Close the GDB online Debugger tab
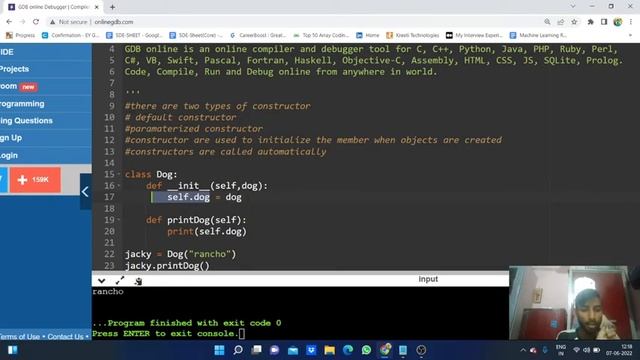640x360 pixels. (x=97, y=7)
